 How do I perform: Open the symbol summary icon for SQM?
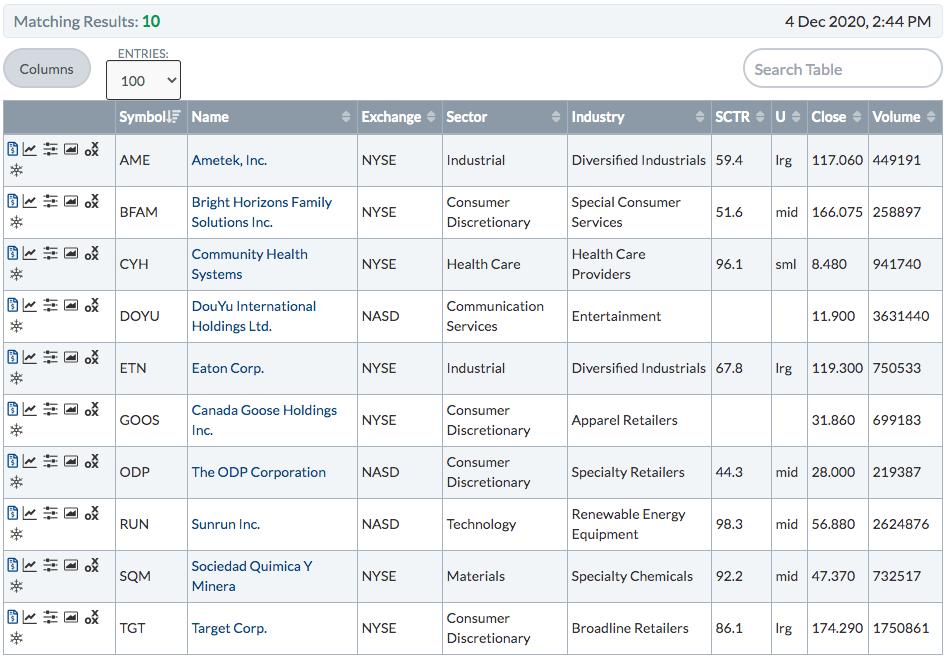pyautogui.click(x=13, y=565)
